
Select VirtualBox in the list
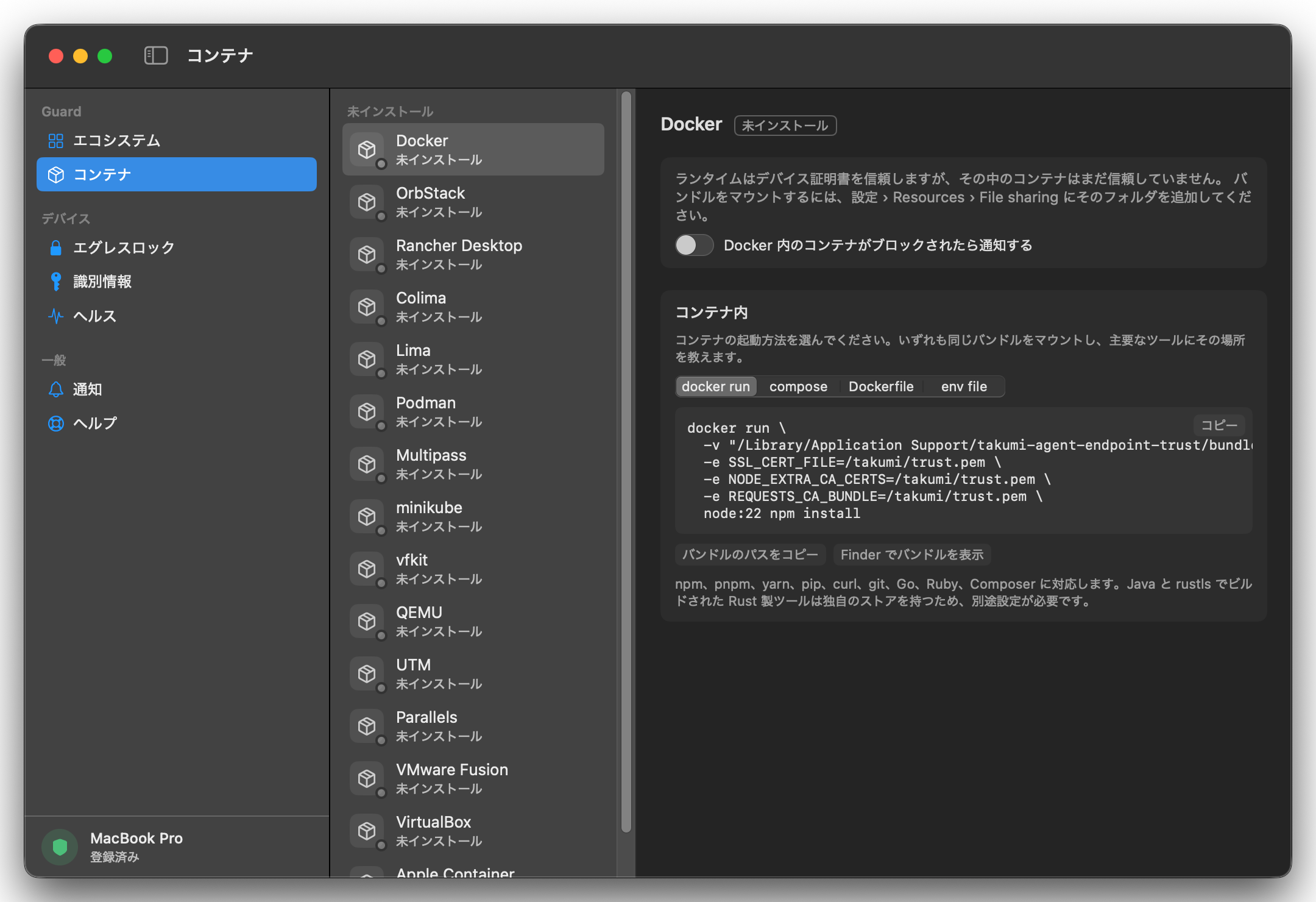(473, 831)
